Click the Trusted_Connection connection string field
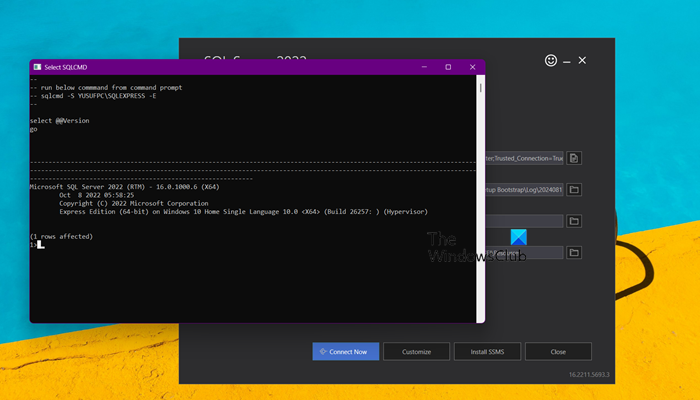 tap(524, 158)
